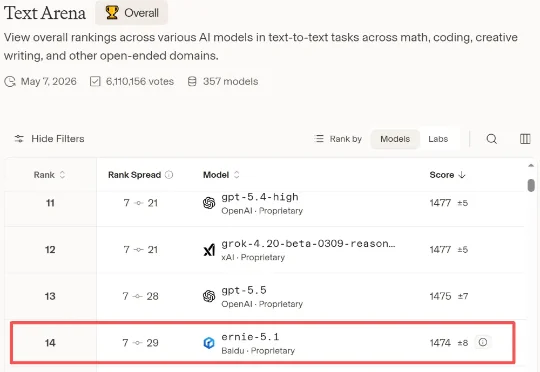
Task: Open the Overall category trophy selector
Action: click(132, 13)
